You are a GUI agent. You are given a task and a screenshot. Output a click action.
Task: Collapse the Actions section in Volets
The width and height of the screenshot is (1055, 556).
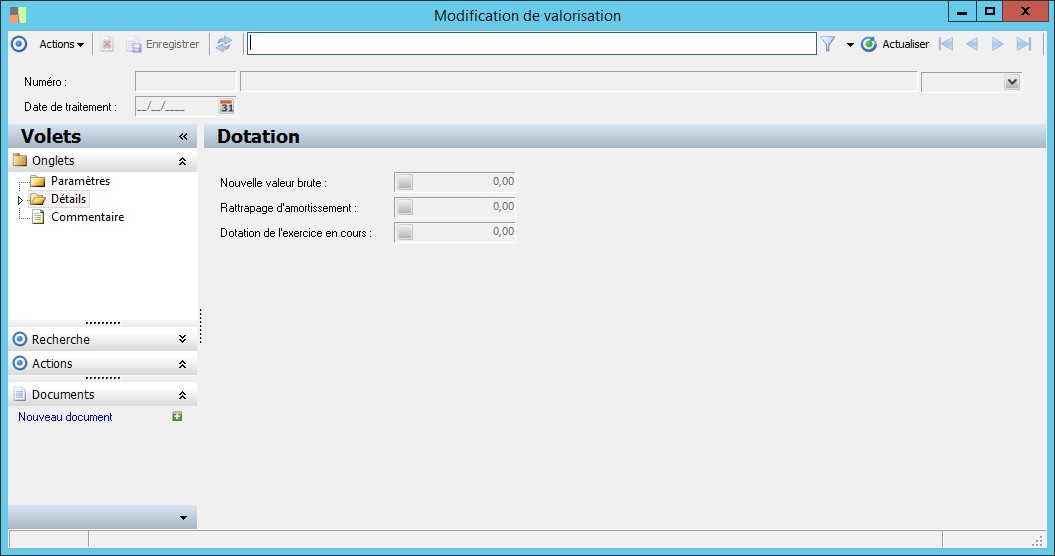pos(182,364)
